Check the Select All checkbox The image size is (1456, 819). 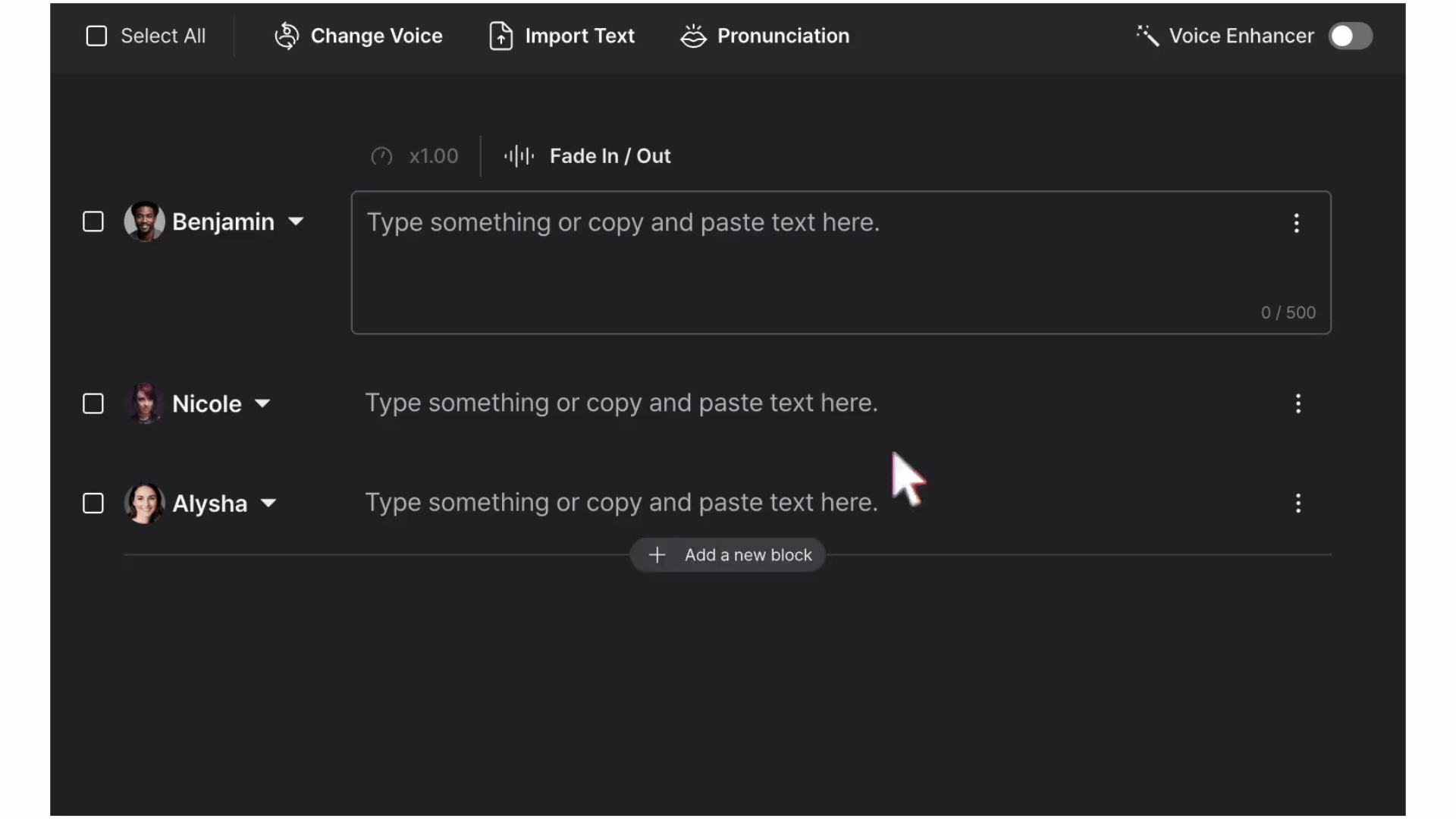point(96,36)
